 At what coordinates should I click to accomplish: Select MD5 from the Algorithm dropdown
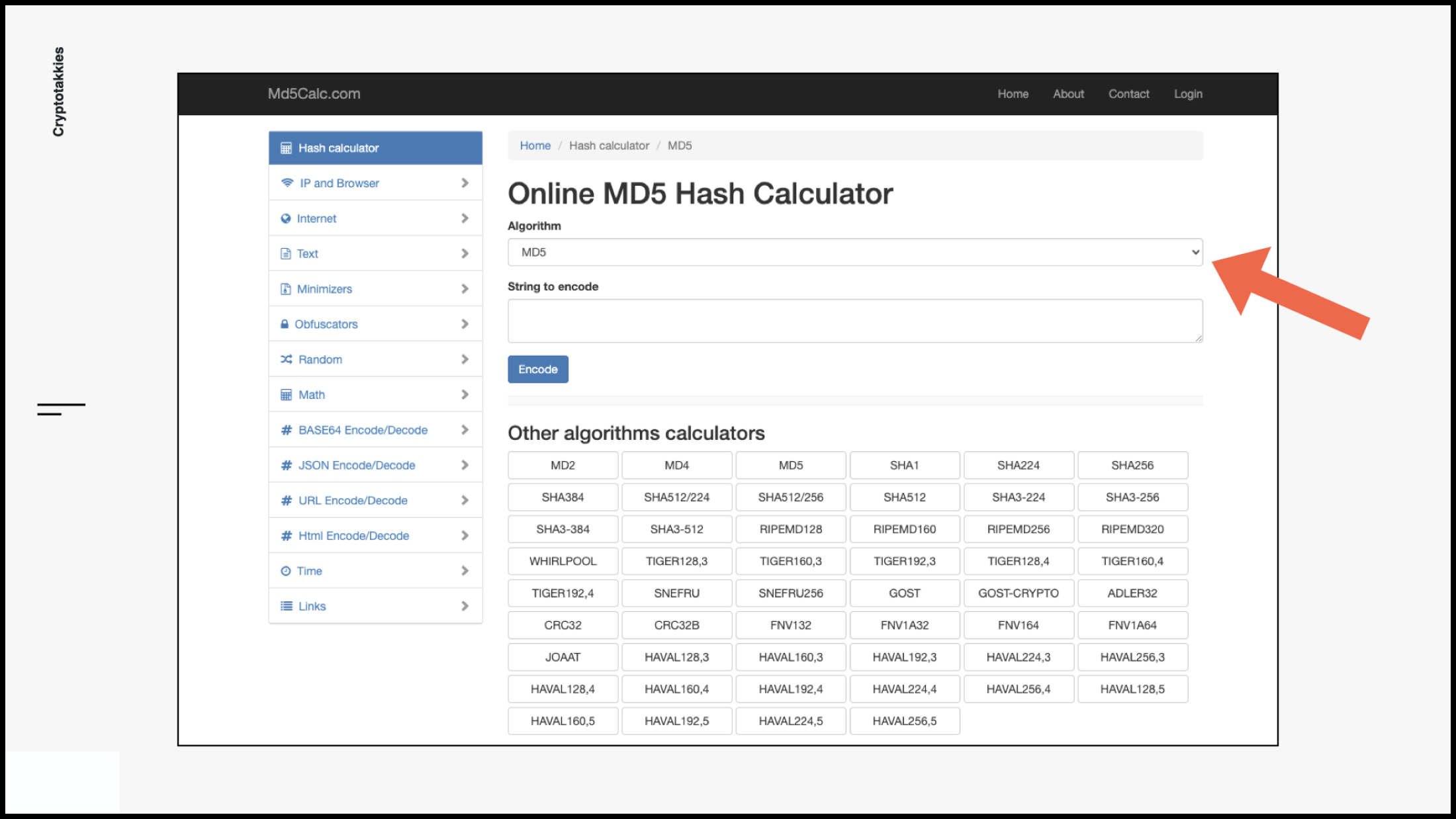[855, 252]
